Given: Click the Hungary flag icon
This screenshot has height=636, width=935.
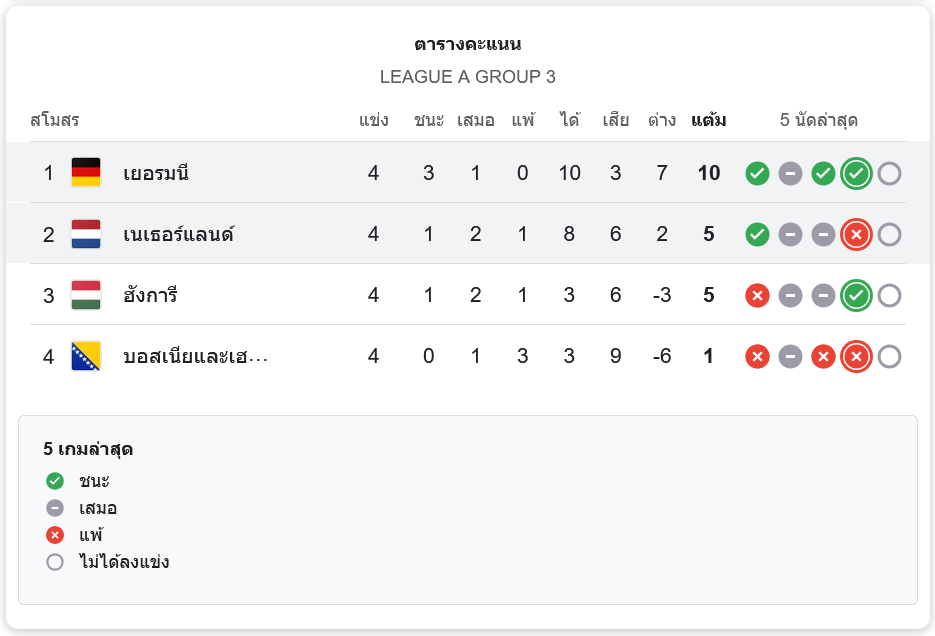Looking at the screenshot, I should tap(86, 295).
